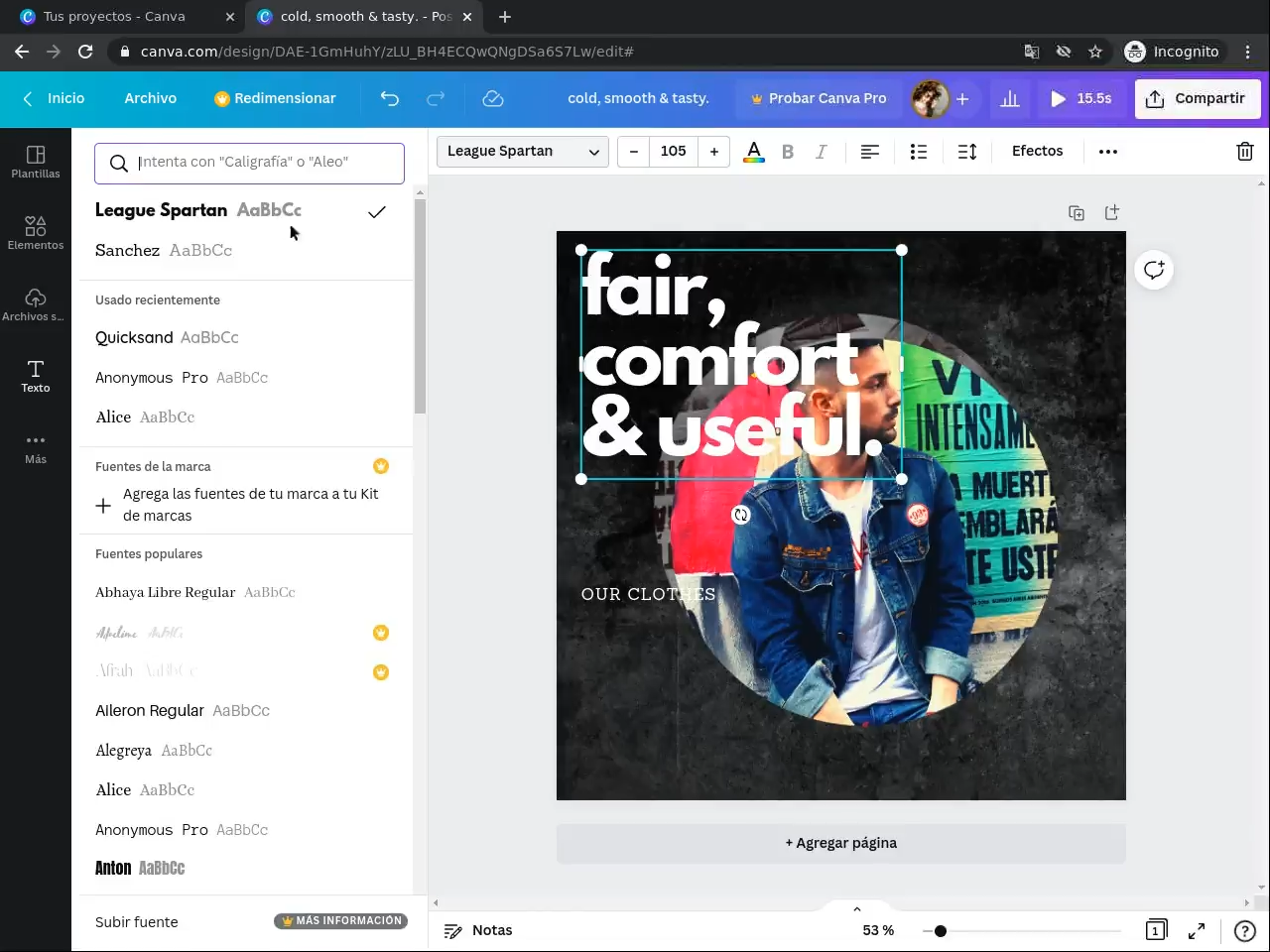Decrease the font size
Viewport: 1270px width, 952px height.
pos(633,152)
